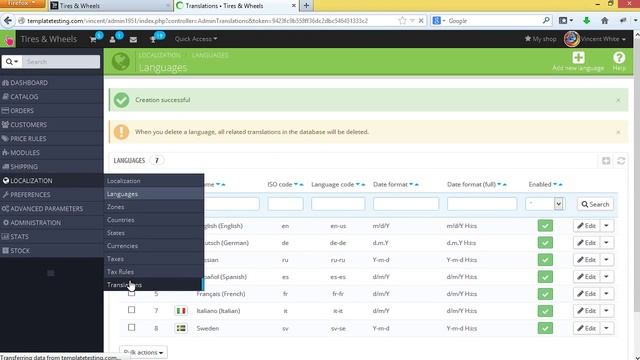This screenshot has width=640, height=360.
Task: Toggle enabled status for Español
Action: coord(545,277)
